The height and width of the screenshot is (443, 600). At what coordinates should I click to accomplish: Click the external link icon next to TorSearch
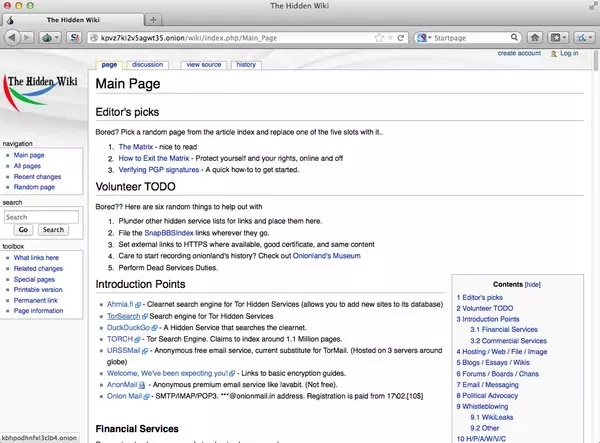[x=145, y=316]
